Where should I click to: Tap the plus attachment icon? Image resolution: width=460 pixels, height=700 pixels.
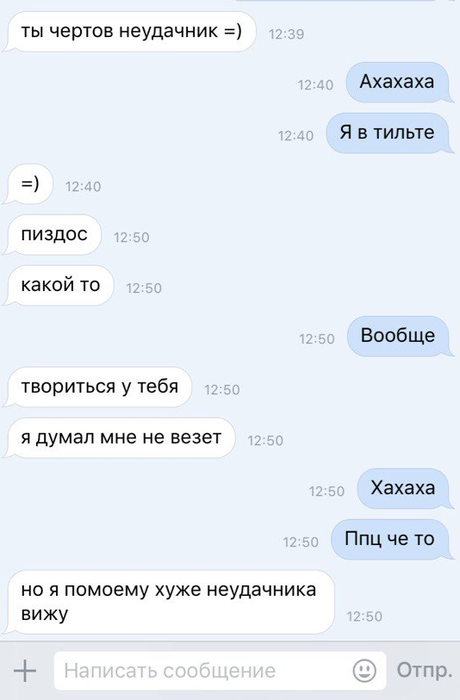[x=25, y=671]
